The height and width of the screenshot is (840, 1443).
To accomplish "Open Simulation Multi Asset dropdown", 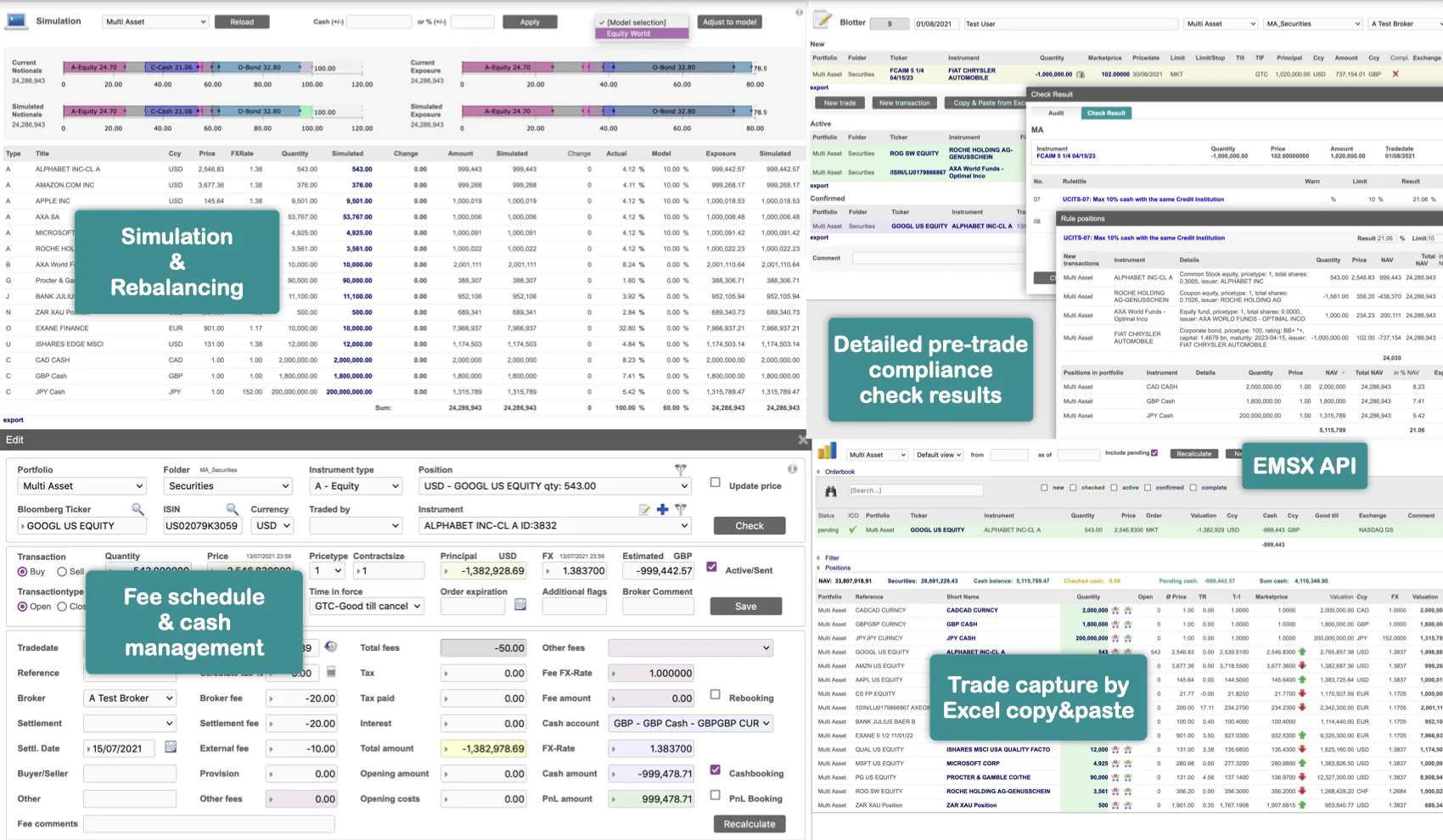I will click(x=155, y=22).
